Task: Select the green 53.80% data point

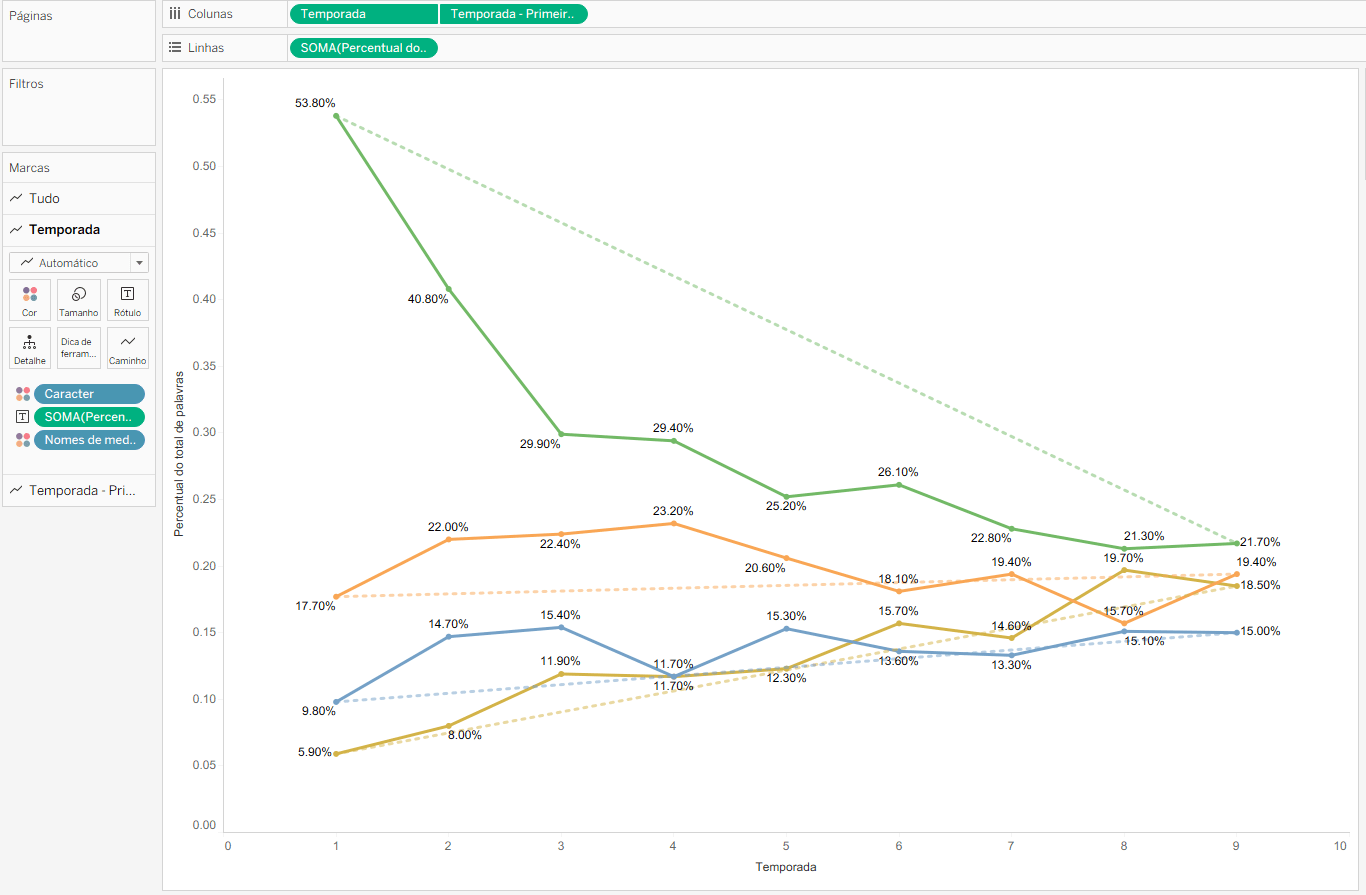Action: point(336,116)
